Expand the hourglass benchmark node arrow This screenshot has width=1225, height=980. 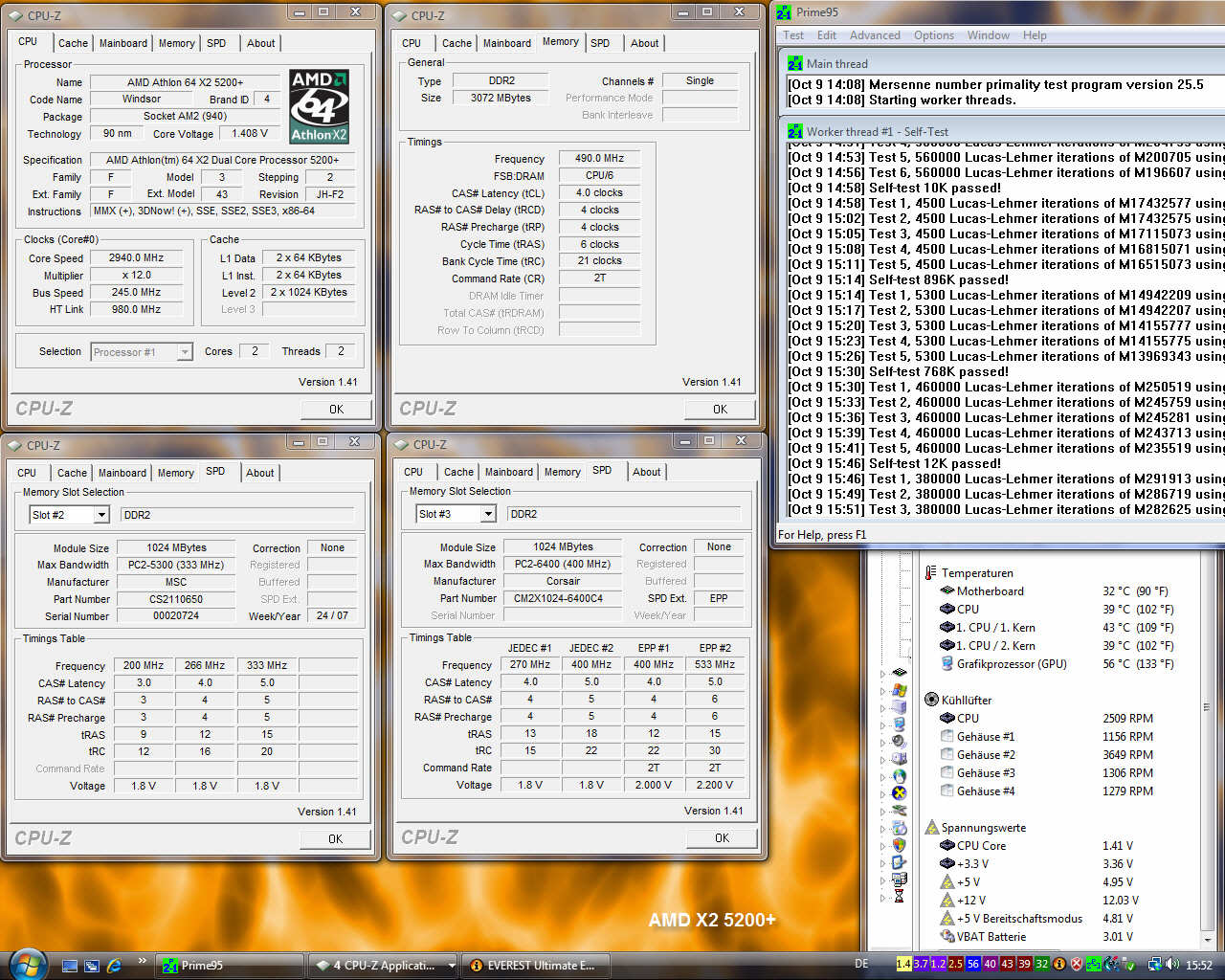882,897
